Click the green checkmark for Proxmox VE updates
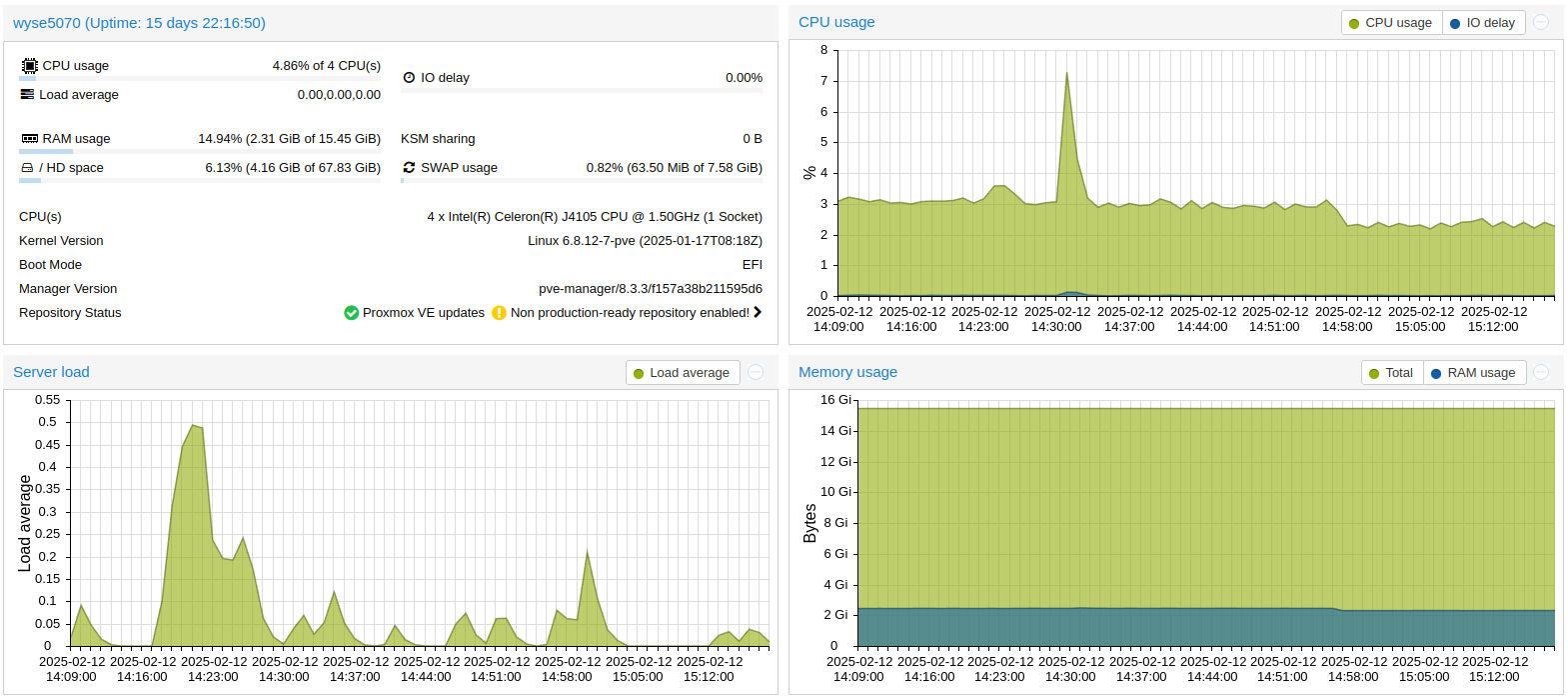Viewport: 1568px width, 697px height. point(351,313)
